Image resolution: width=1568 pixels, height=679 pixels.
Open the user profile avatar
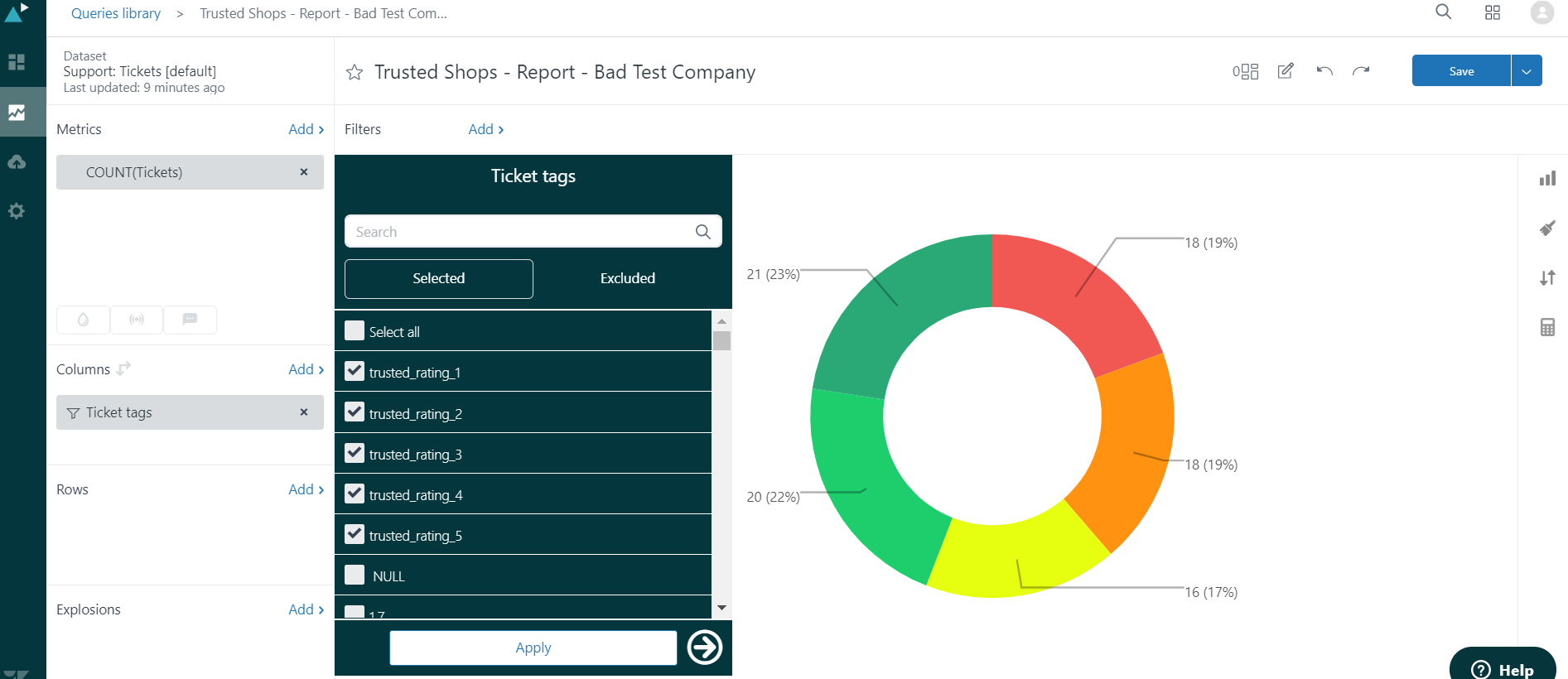(1542, 12)
